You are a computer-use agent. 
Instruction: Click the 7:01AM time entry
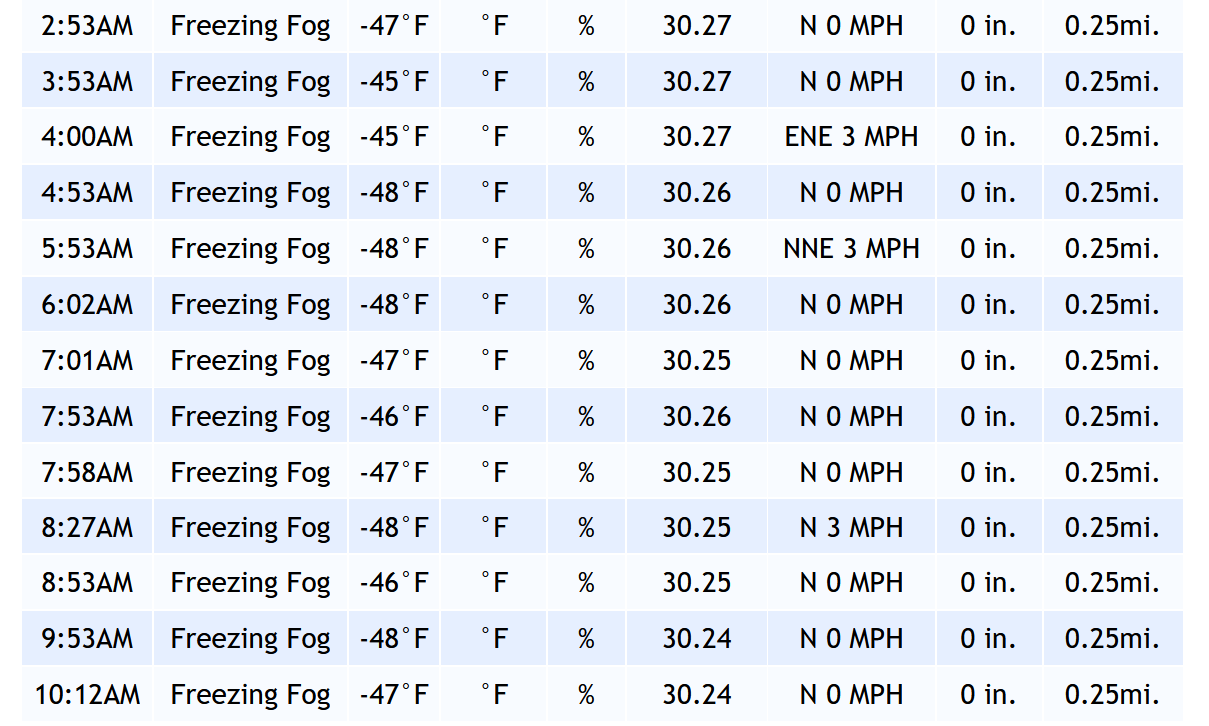point(87,360)
